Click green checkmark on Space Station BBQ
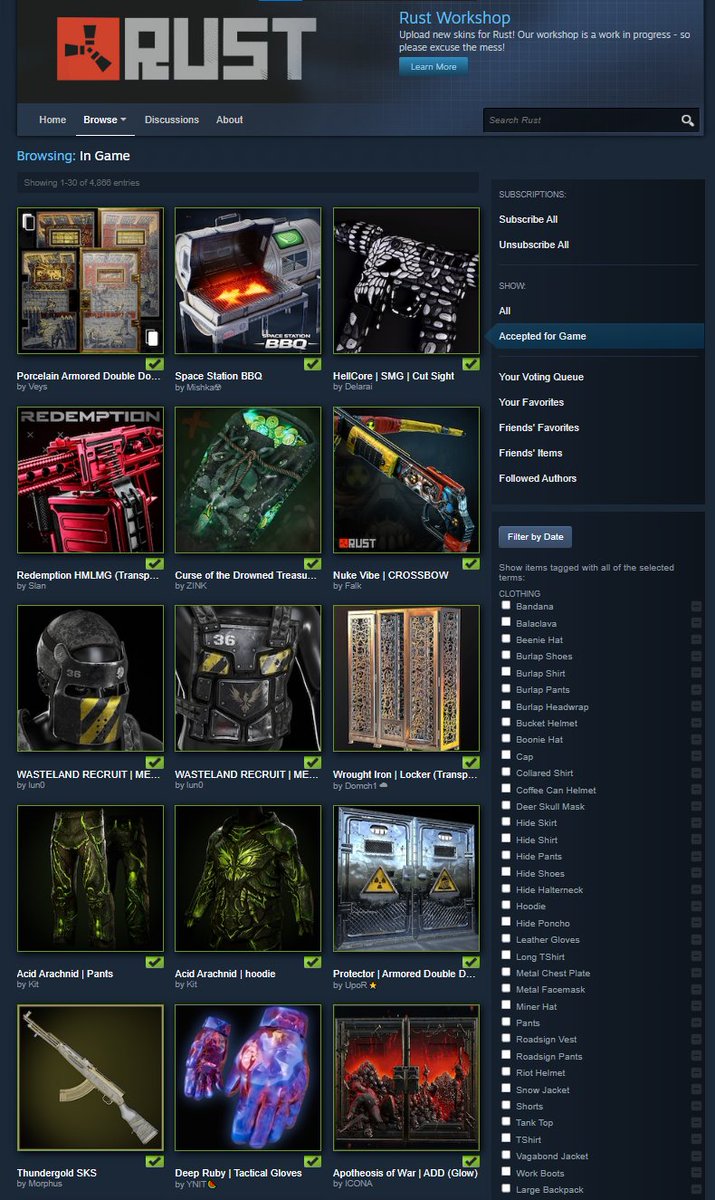This screenshot has height=1200, width=715. [x=313, y=364]
